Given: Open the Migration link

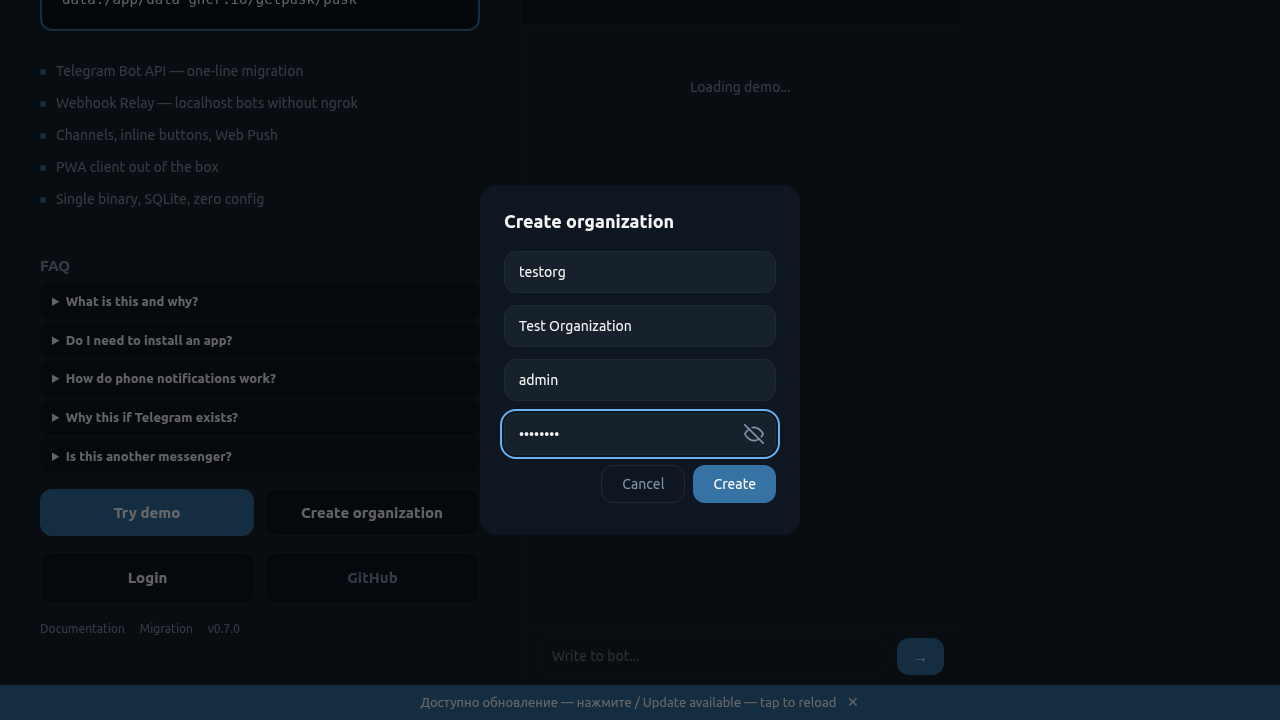Looking at the screenshot, I should click(x=166, y=629).
